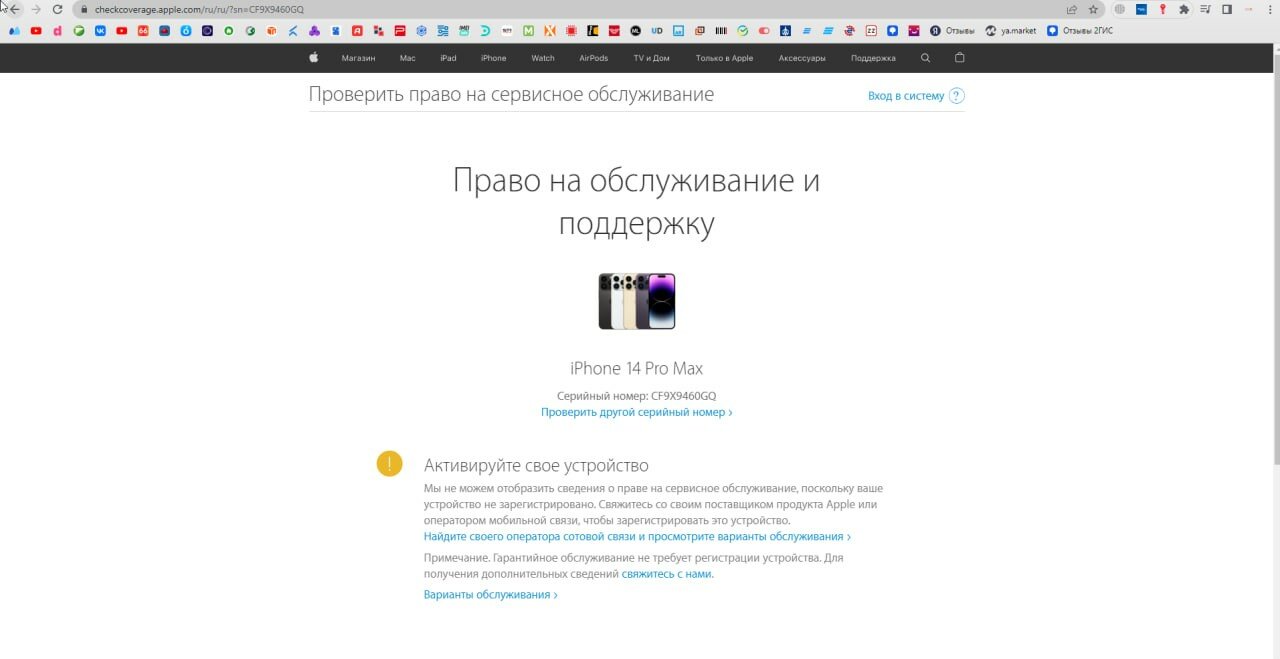Open the browser side panel icon
This screenshot has height=659, width=1280.
click(x=1227, y=9)
